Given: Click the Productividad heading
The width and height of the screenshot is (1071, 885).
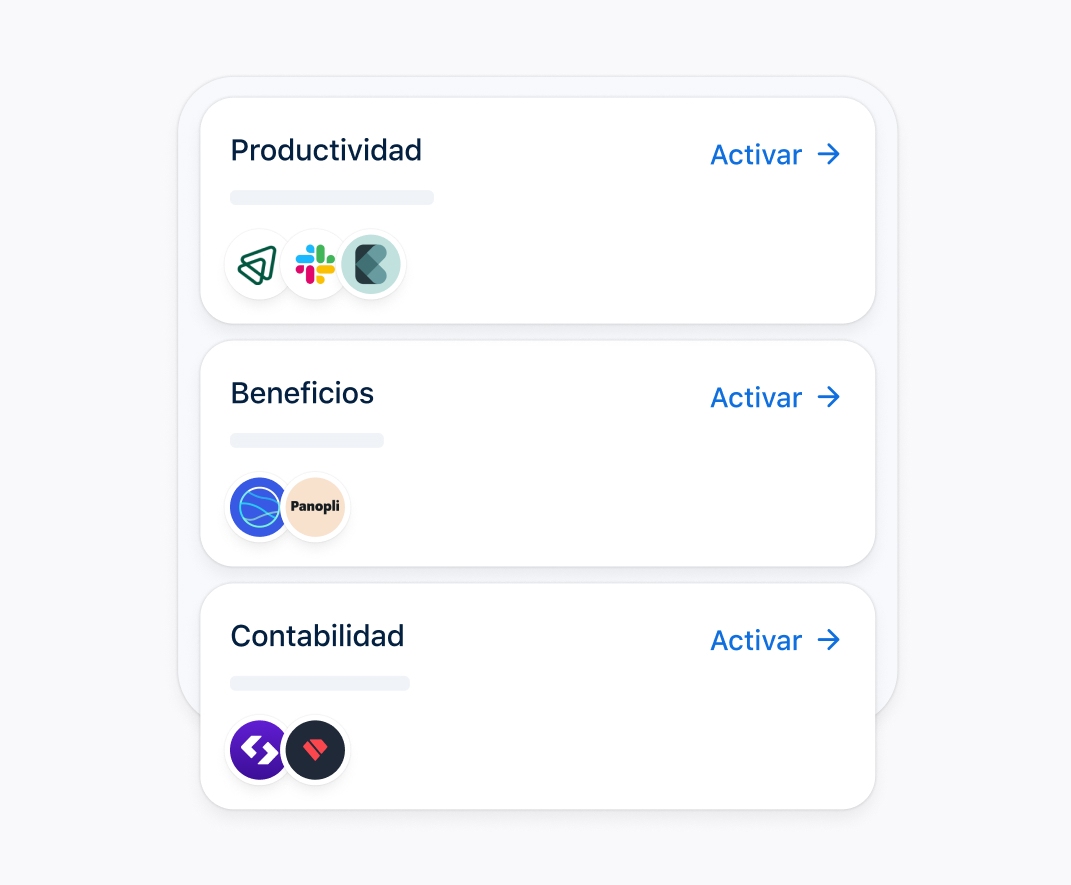Looking at the screenshot, I should point(326,150).
